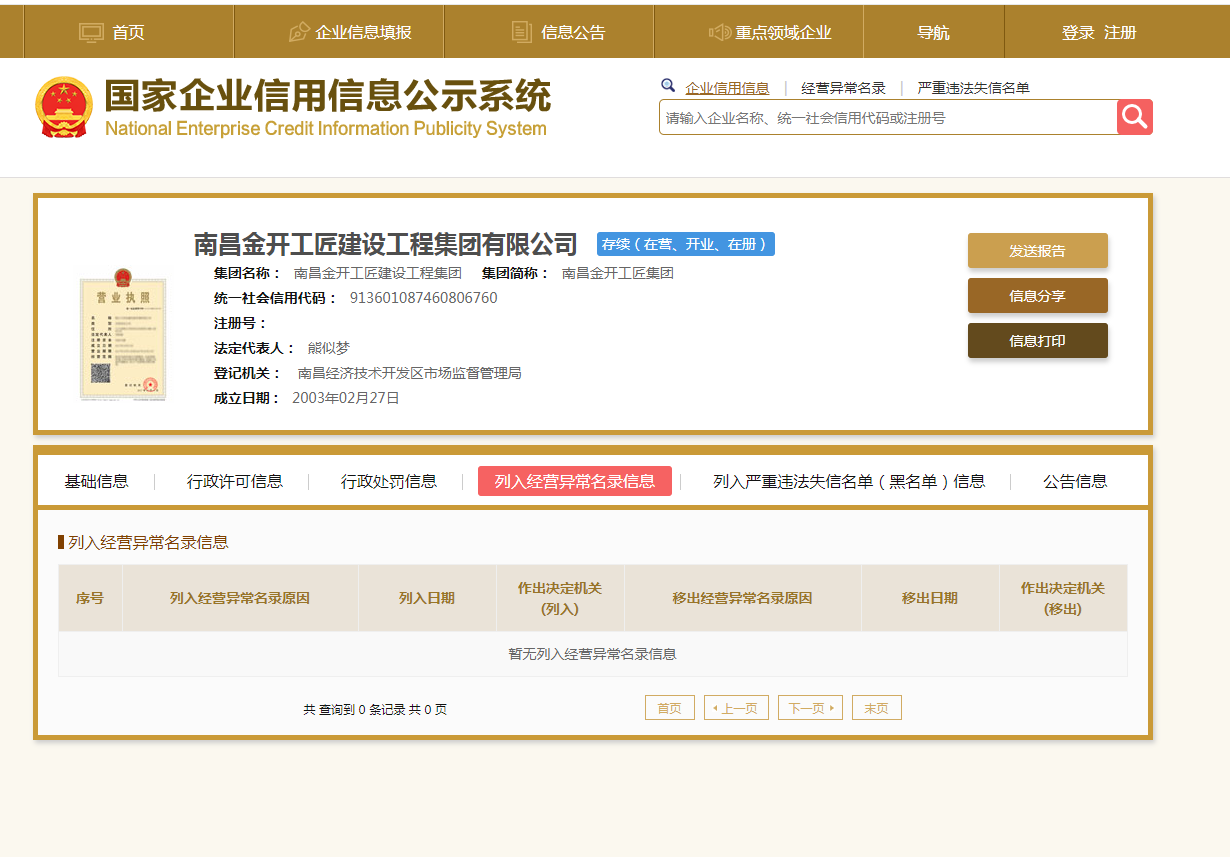Image resolution: width=1230 pixels, height=857 pixels.
Task: Click the red search magnifier button
Action: 1135,117
